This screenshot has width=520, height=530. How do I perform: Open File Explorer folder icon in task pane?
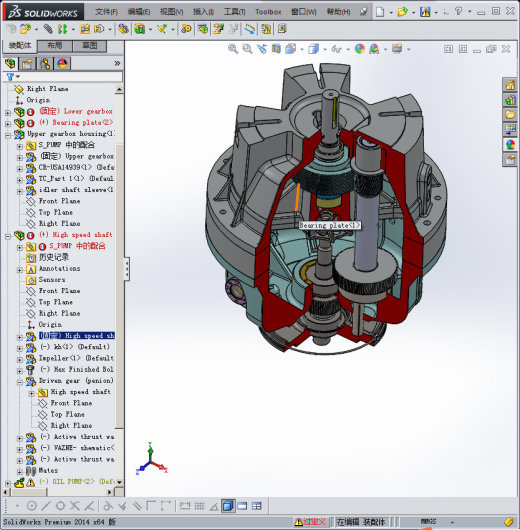click(510, 114)
